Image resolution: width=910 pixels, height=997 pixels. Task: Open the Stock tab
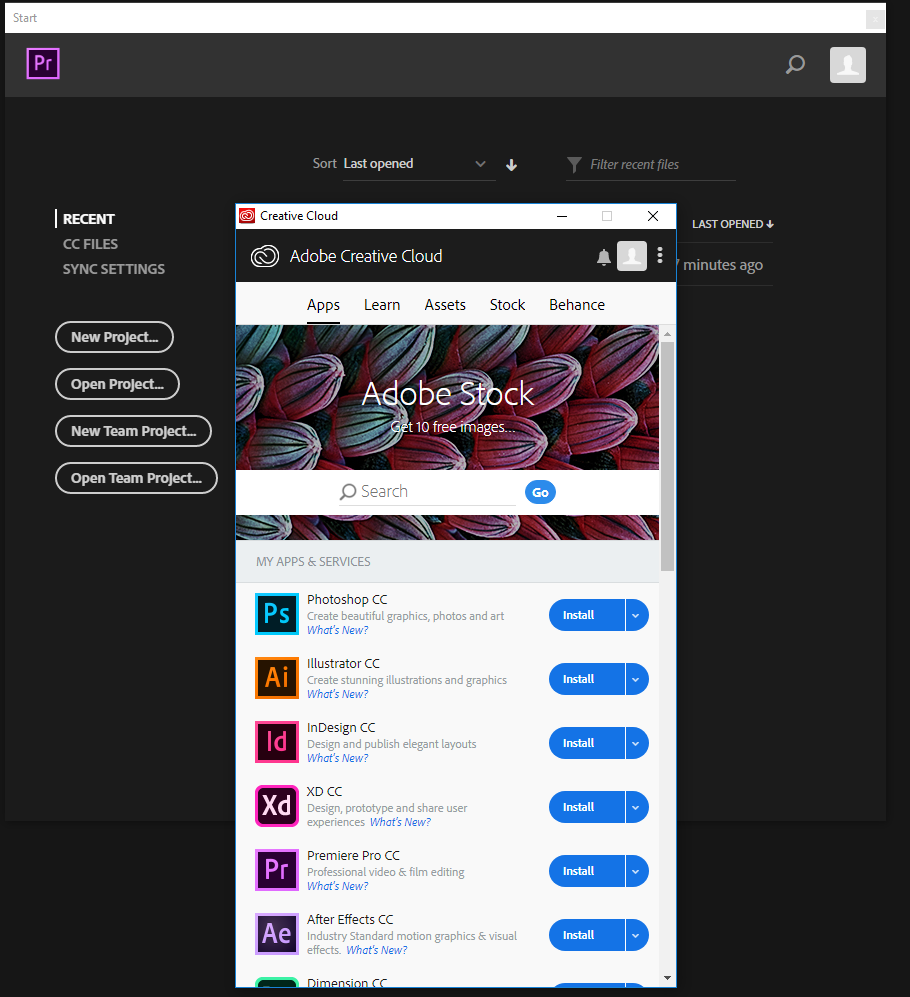pyautogui.click(x=507, y=305)
